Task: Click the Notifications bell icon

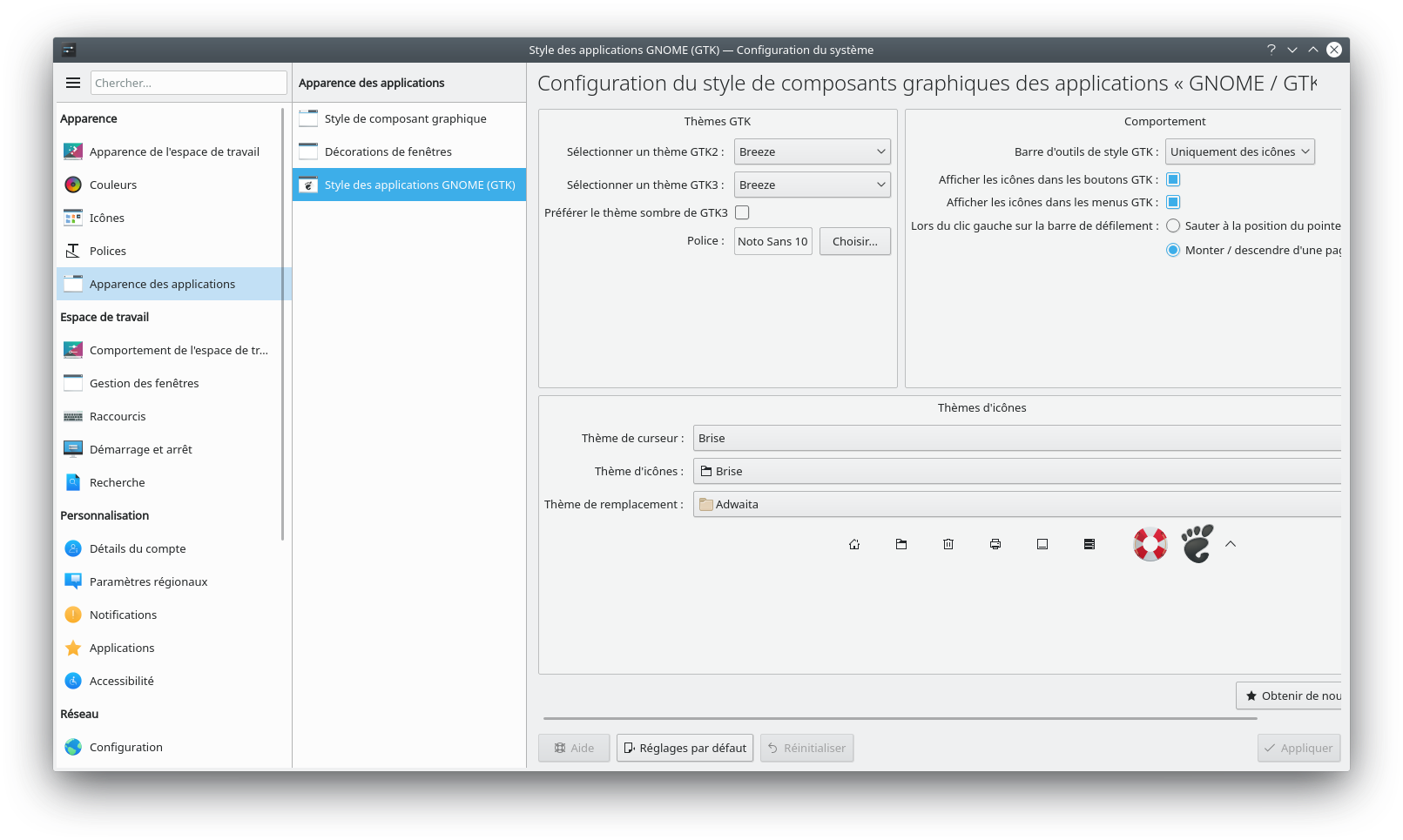Action: [73, 615]
